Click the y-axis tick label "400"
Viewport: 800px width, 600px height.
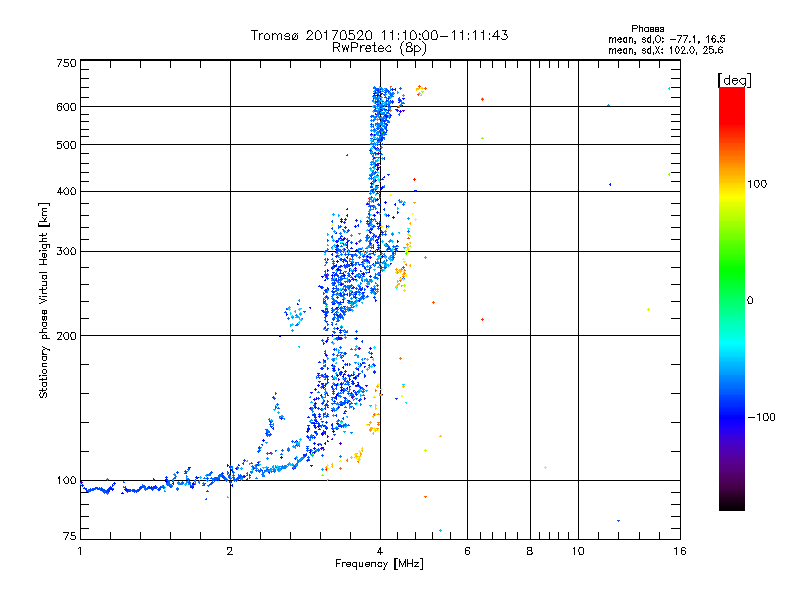click(66, 192)
